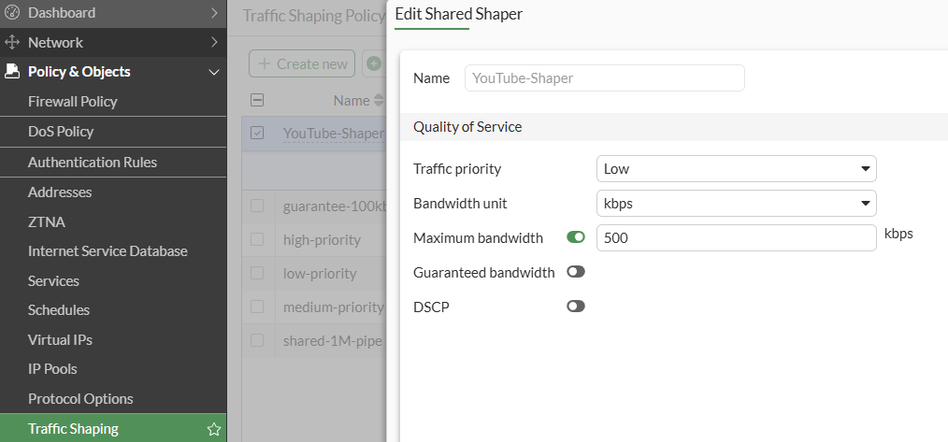Click the Dashboard gauge icon
Viewport: 948px width, 442px height.
13,13
